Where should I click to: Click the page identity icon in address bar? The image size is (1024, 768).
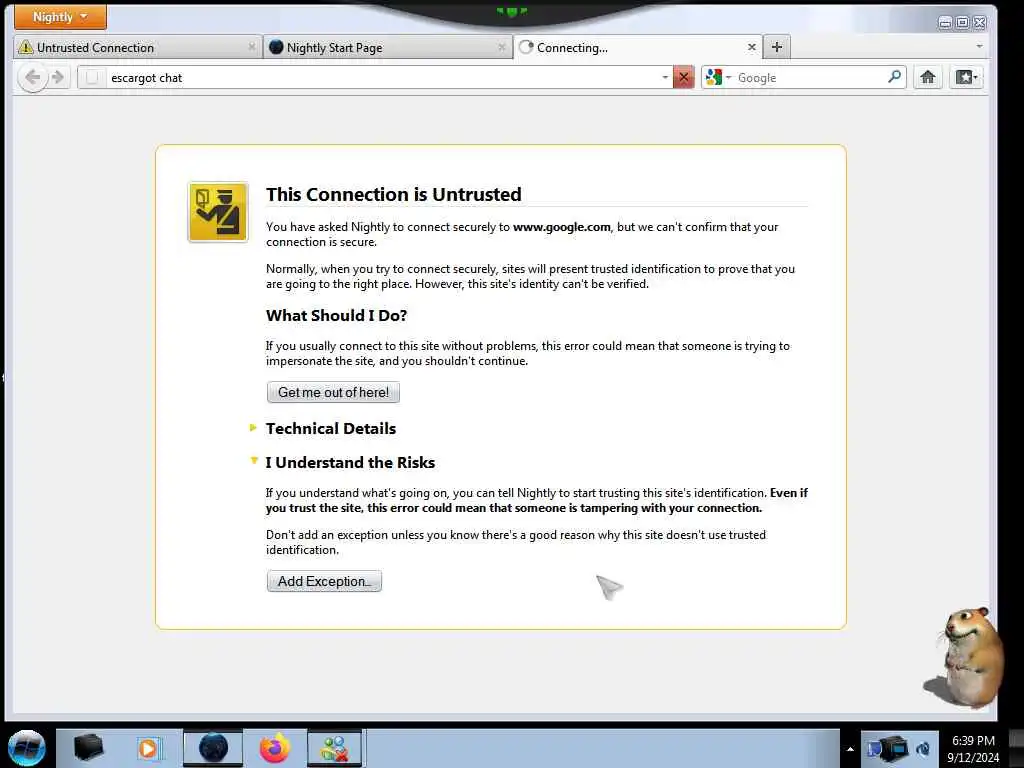[92, 78]
